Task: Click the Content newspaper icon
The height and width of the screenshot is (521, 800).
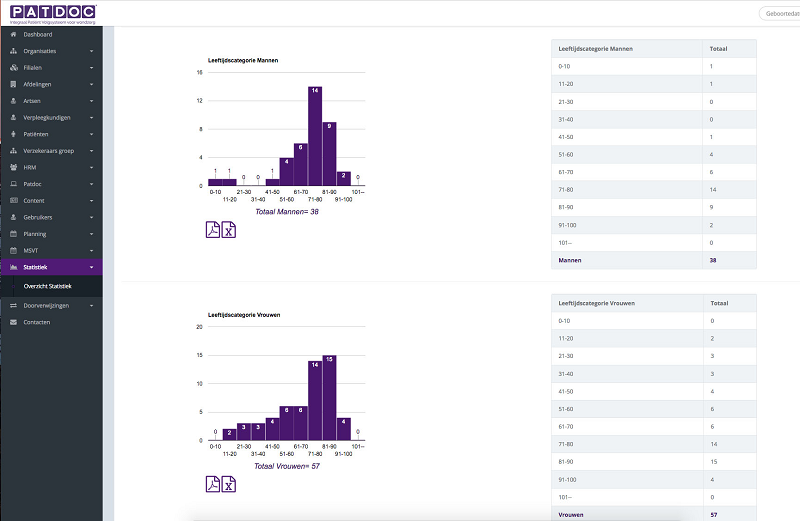Action: pyautogui.click(x=13, y=201)
